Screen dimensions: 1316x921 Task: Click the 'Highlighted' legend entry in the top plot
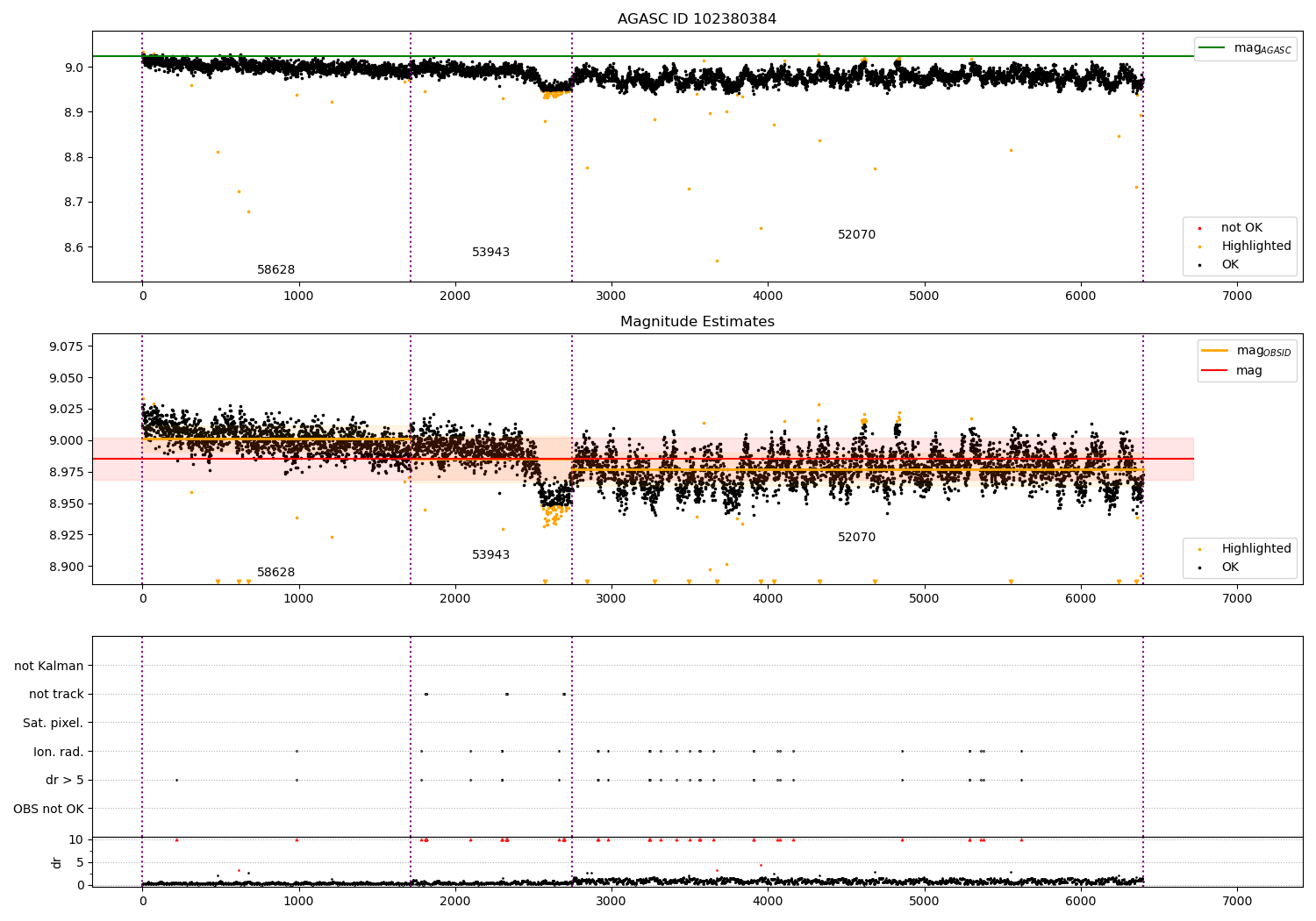[x=1256, y=246]
